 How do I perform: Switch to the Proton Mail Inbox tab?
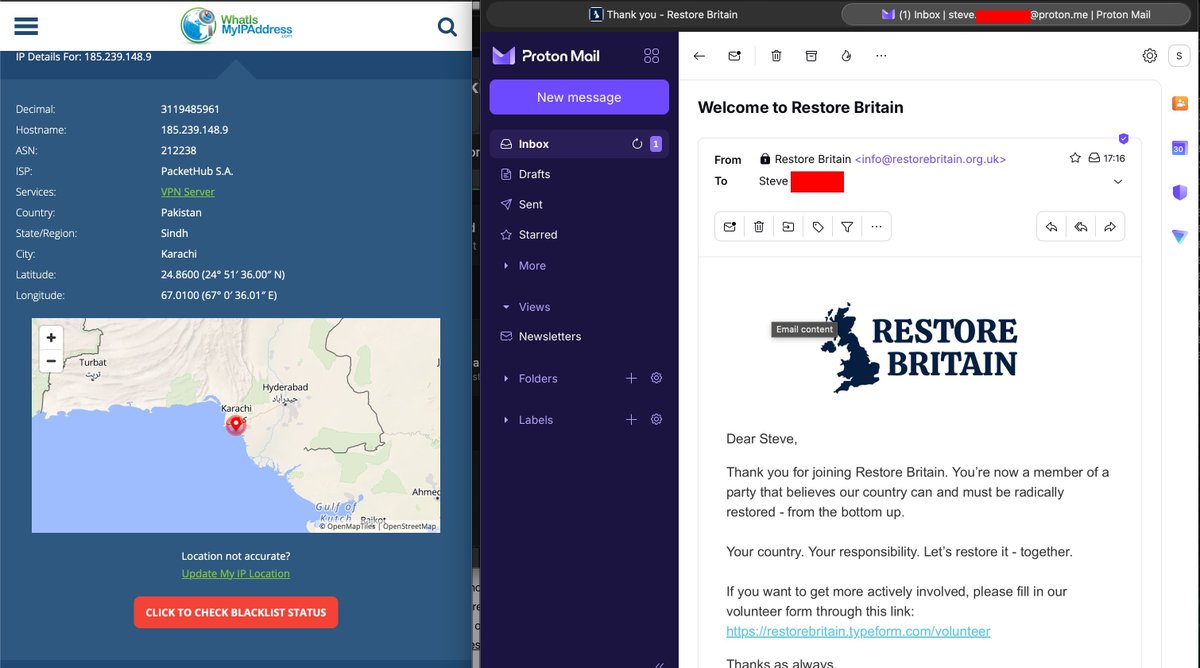[1018, 14]
